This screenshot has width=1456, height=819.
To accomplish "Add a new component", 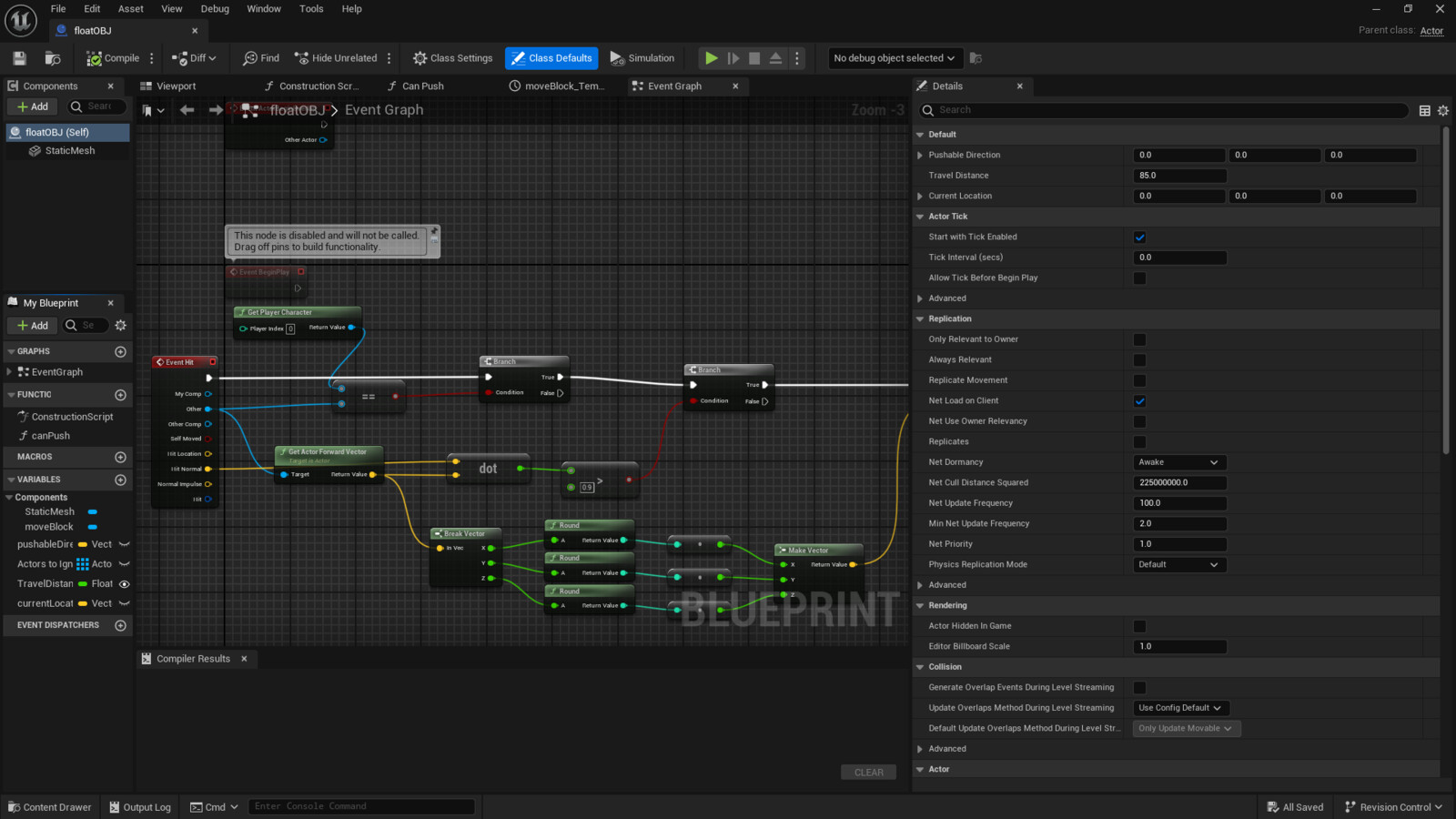I will point(34,106).
